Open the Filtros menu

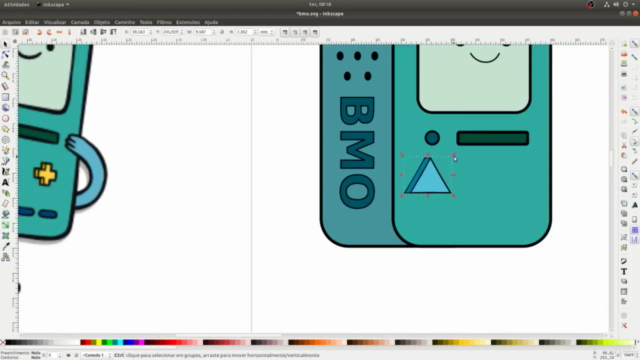[164, 22]
